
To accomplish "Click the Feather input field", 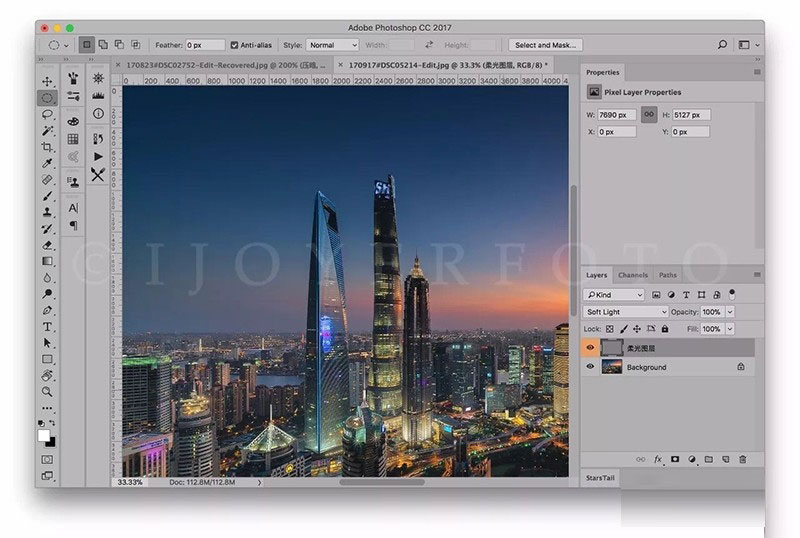I will [207, 45].
